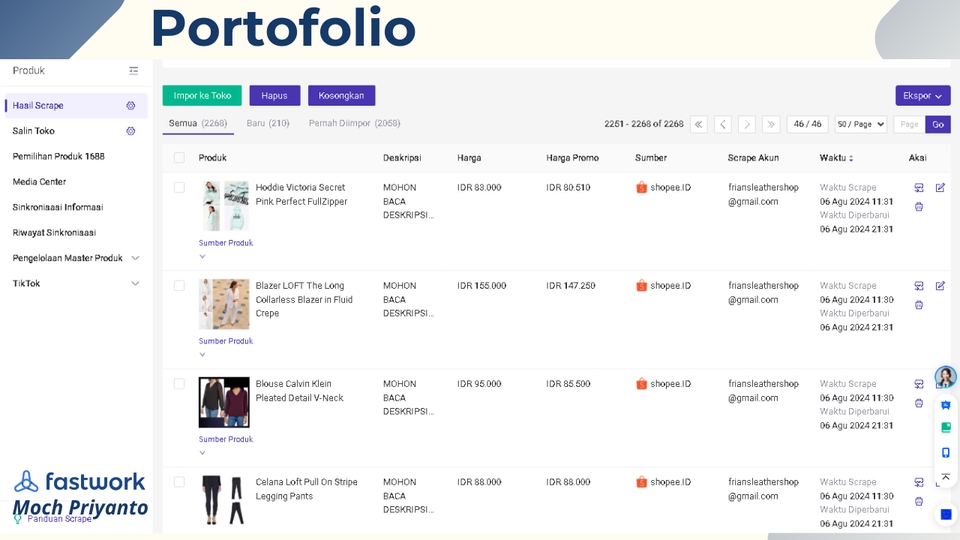Click import-to-store icon for Hoddie Victoria Secret
The width and height of the screenshot is (960, 540).
point(919,188)
